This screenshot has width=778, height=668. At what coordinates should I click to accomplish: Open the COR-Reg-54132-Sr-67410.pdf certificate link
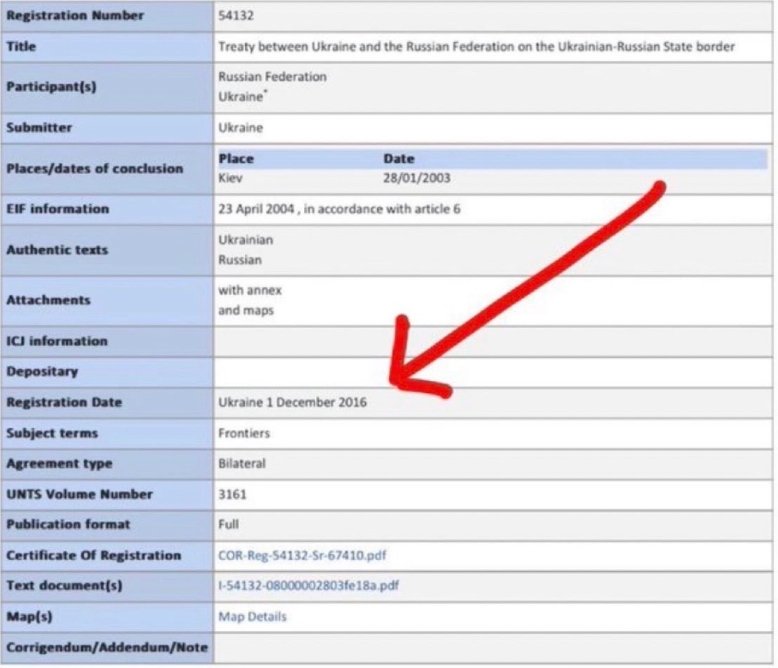[x=302, y=555]
